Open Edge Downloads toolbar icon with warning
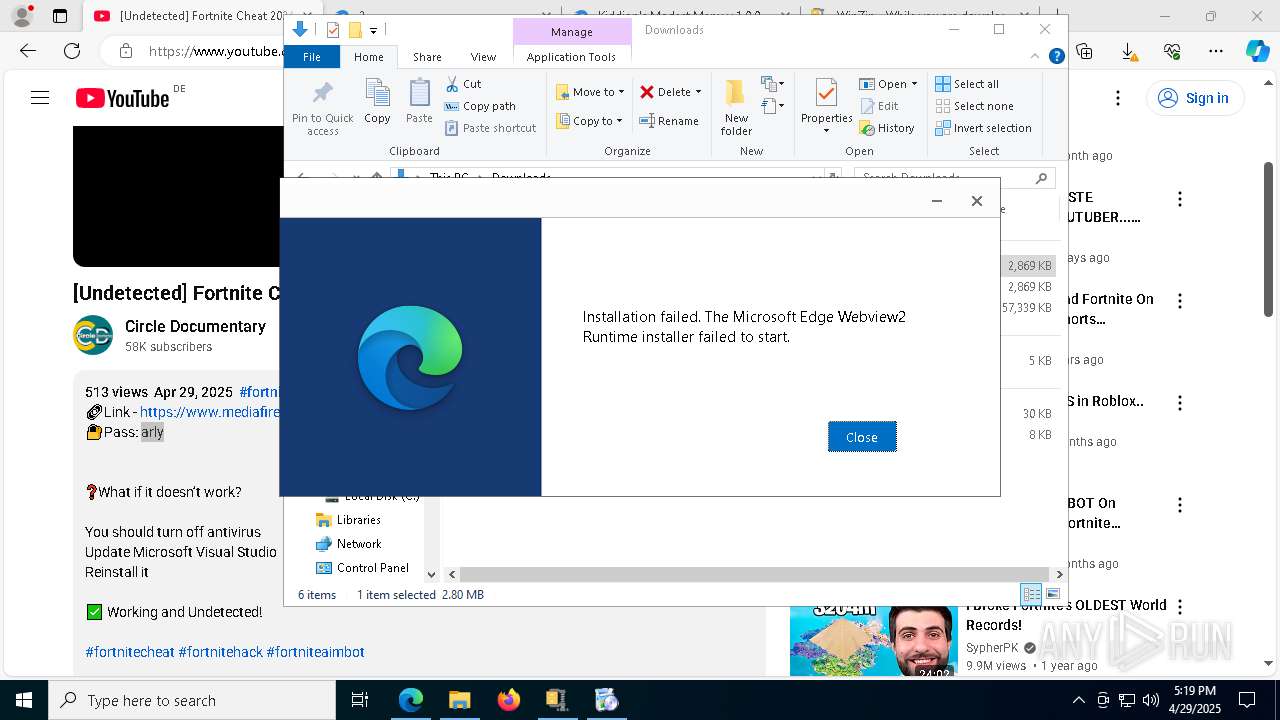1280x720 pixels. 1128,51
